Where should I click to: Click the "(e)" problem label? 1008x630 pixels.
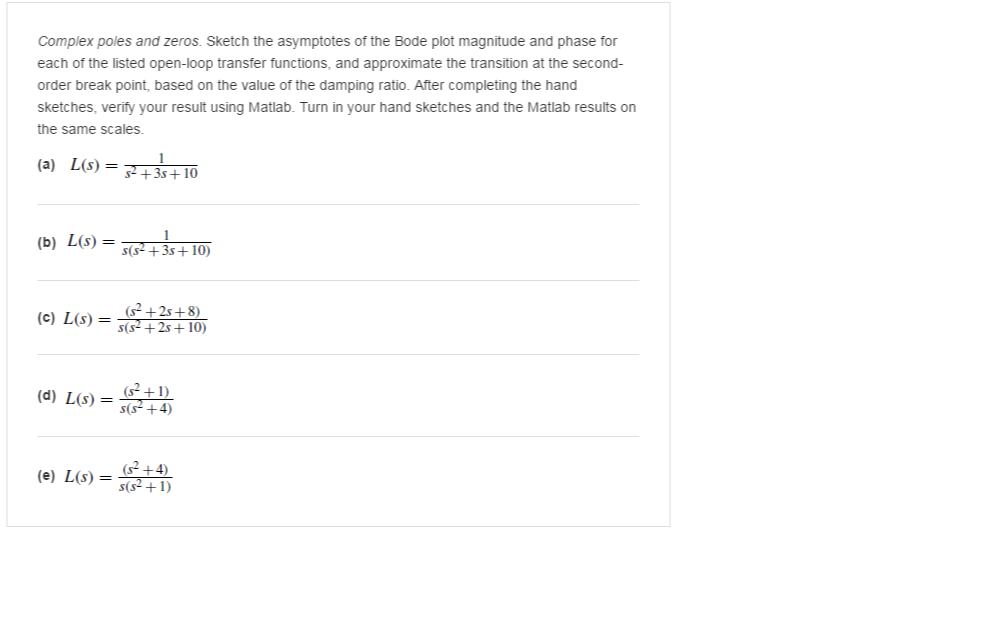[46, 476]
